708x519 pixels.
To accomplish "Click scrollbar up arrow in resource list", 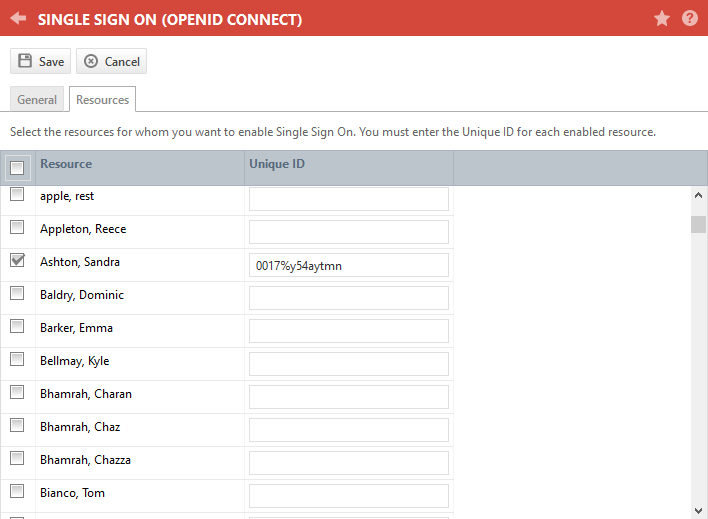I will (698, 195).
